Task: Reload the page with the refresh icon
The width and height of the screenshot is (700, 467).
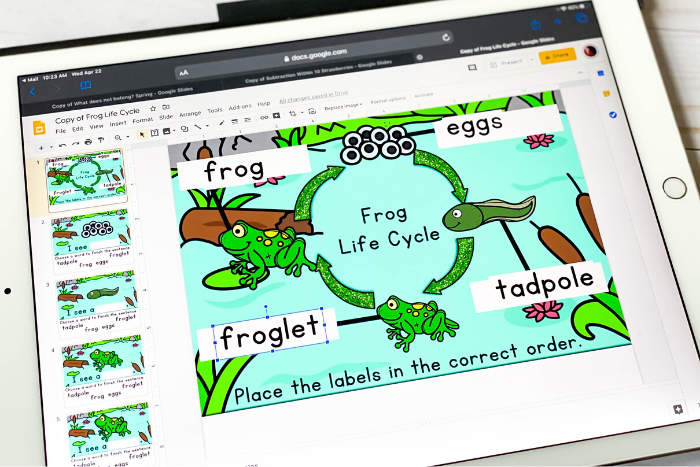Action: [x=447, y=39]
